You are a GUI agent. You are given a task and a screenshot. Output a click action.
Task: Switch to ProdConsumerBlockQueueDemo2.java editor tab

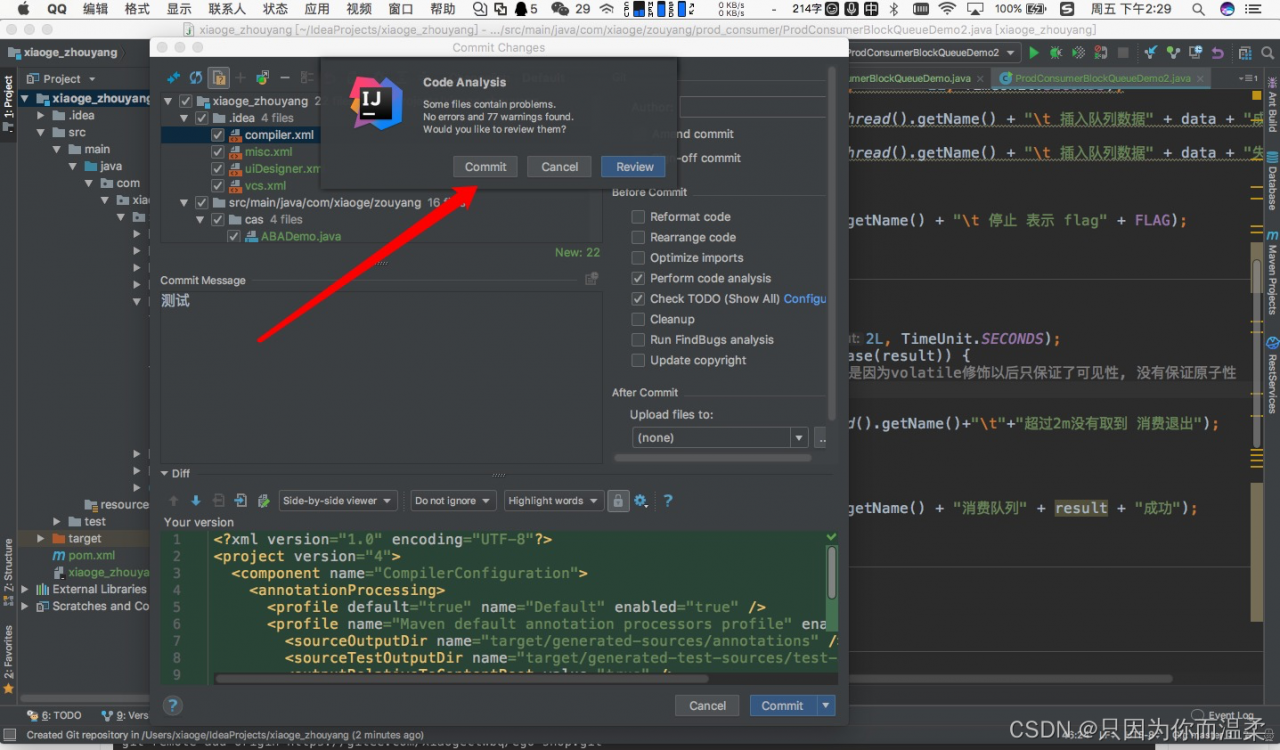click(x=1103, y=78)
